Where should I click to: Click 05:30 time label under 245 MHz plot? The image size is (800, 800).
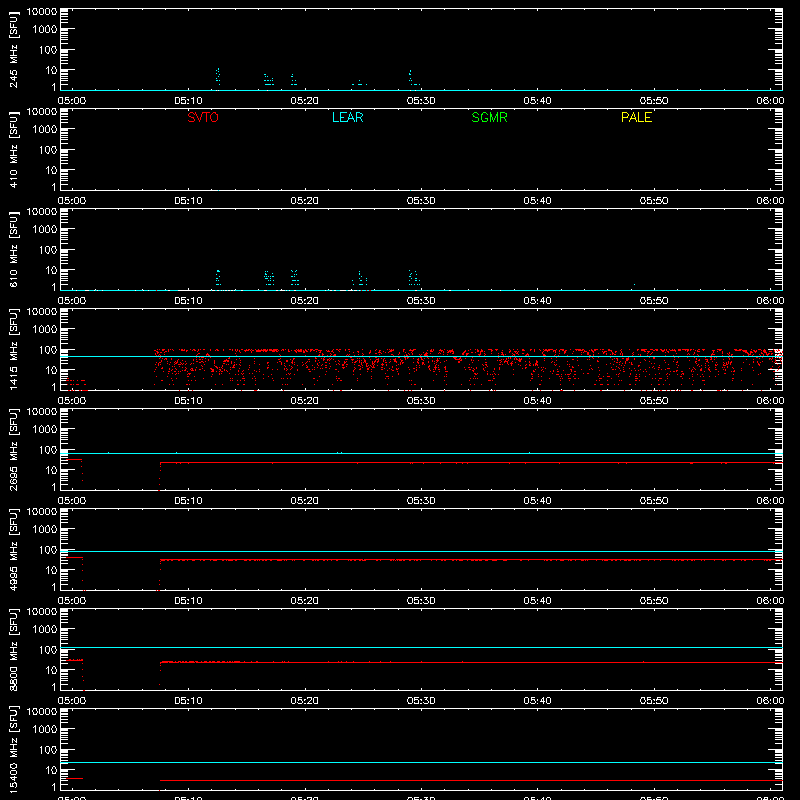pyautogui.click(x=421, y=101)
